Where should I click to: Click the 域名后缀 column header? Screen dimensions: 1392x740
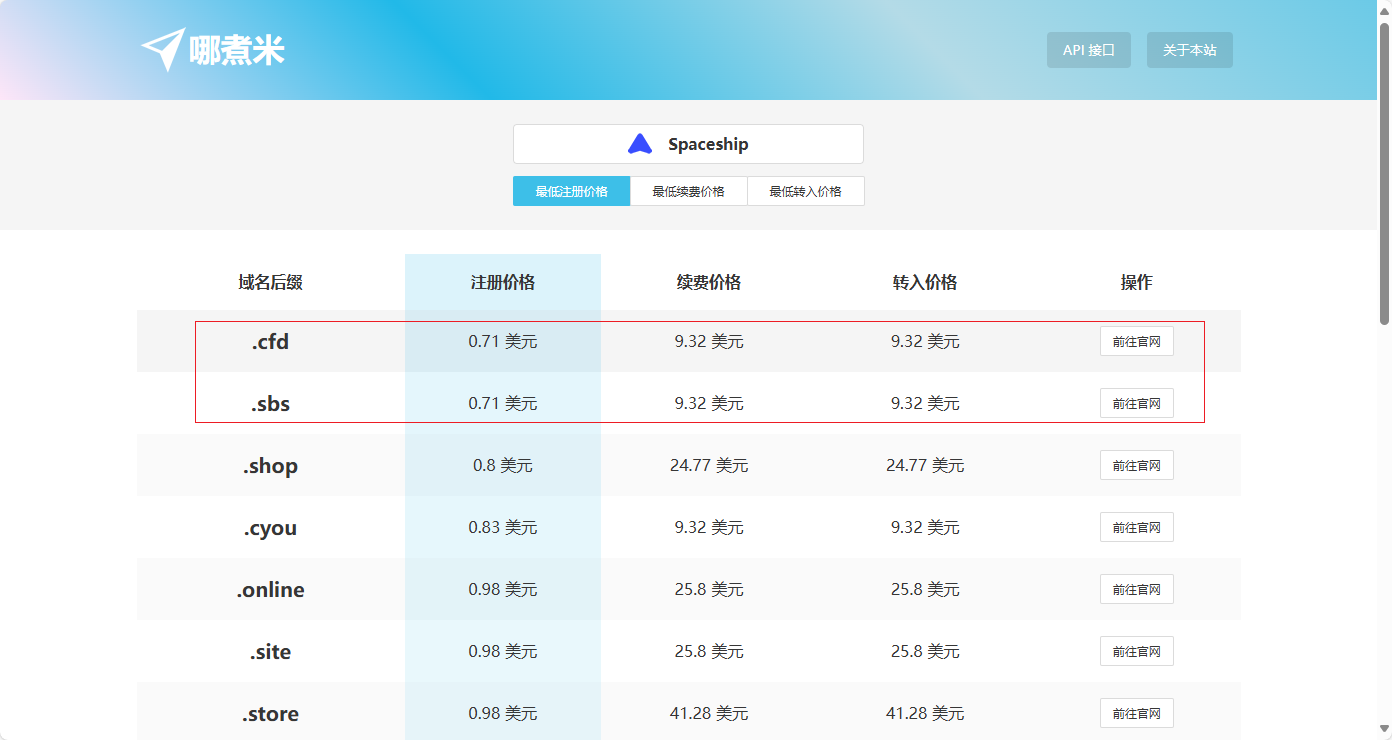coord(270,282)
